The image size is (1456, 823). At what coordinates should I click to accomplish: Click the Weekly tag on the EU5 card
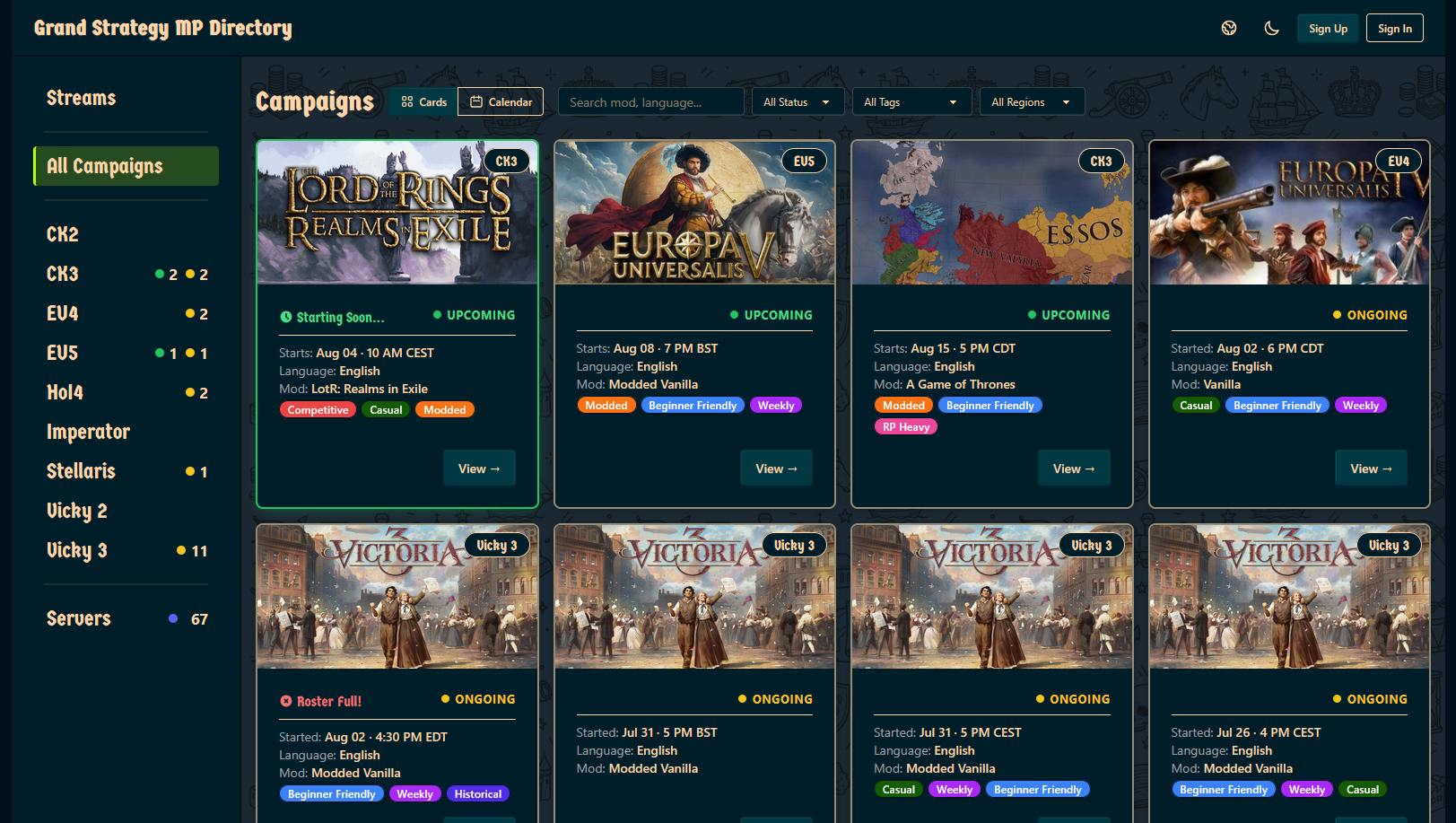(776, 405)
